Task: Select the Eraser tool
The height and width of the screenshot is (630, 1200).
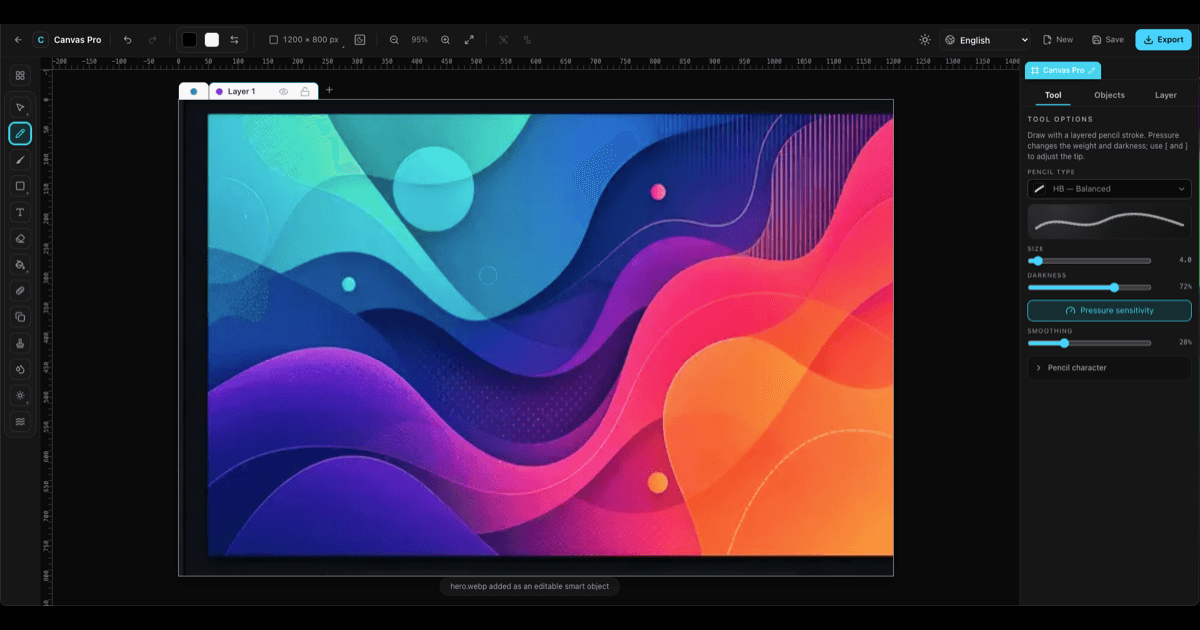Action: point(20,238)
